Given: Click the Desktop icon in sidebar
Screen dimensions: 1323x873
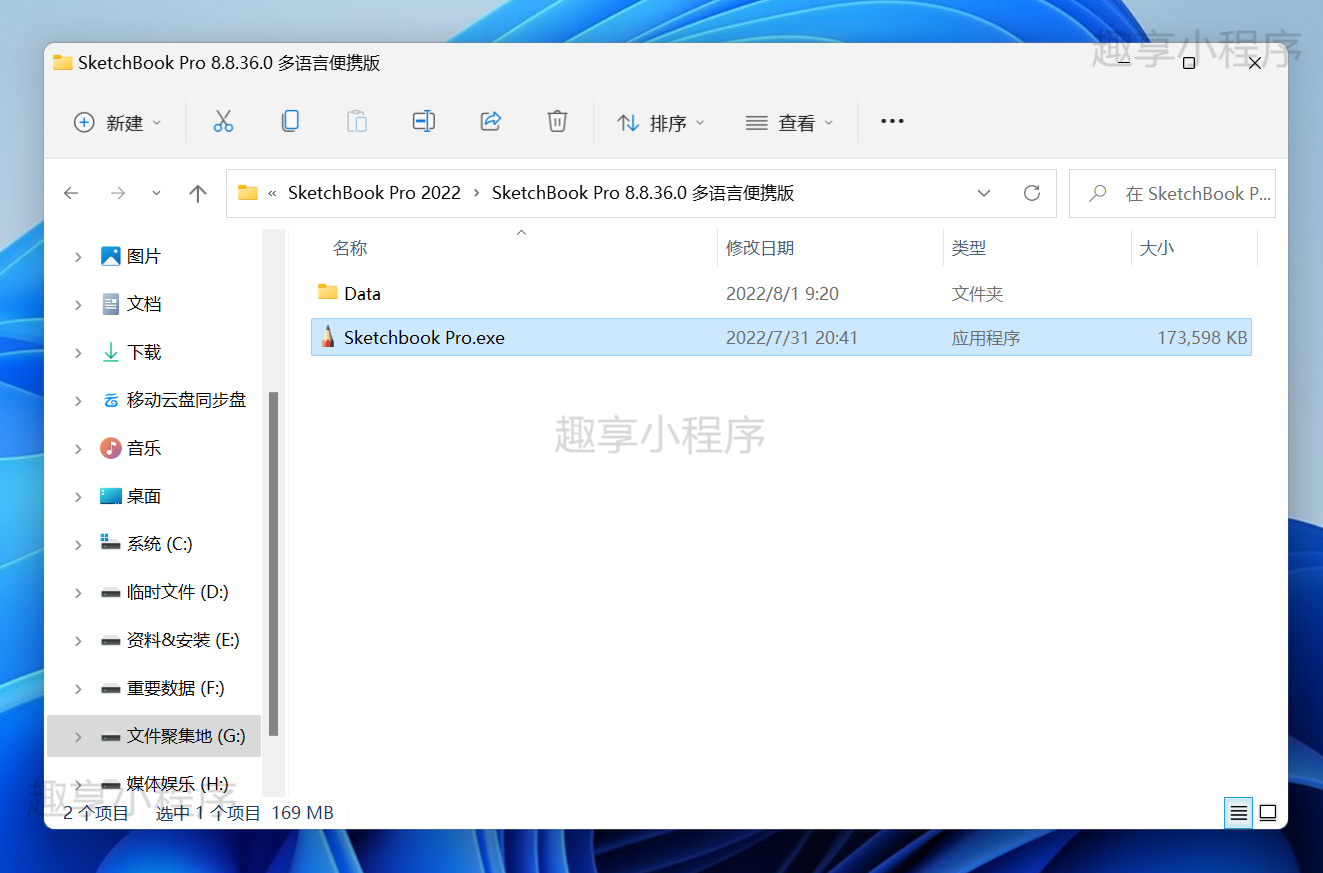Looking at the screenshot, I should pos(111,496).
